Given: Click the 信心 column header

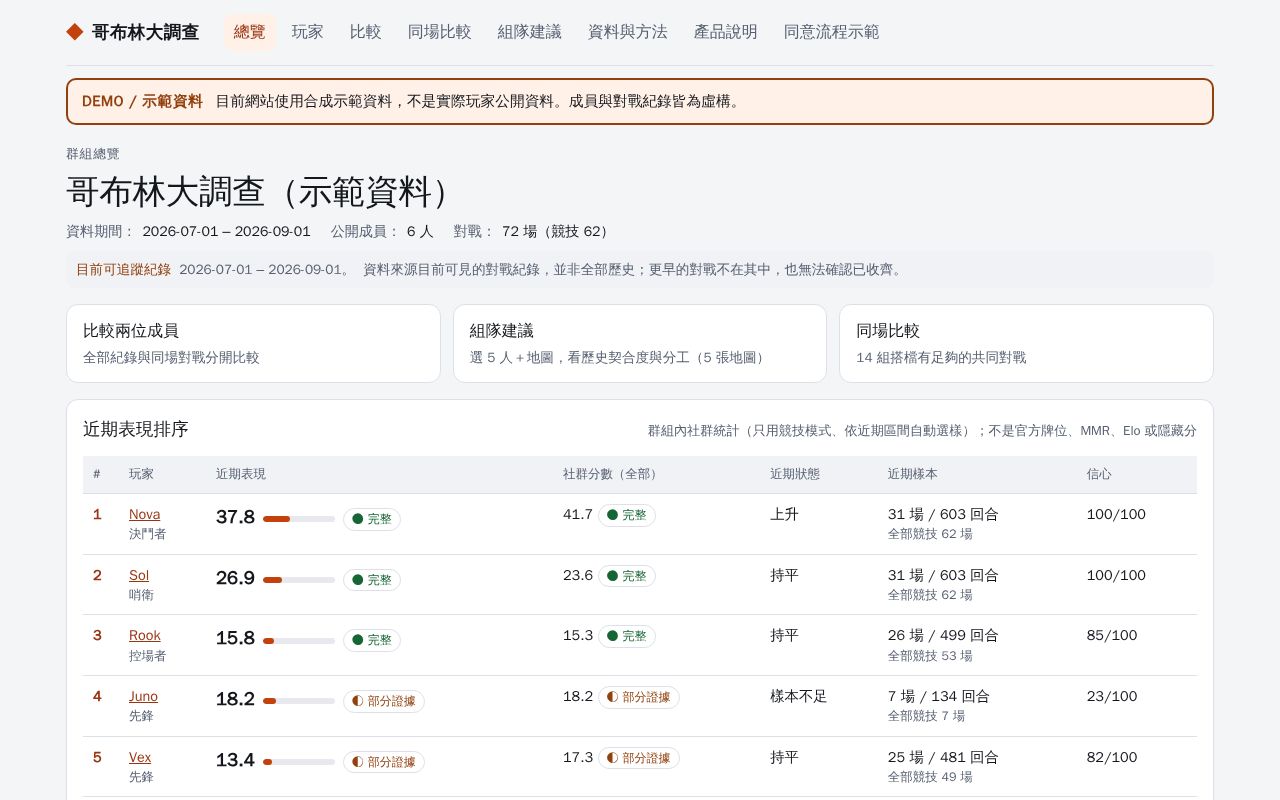Looking at the screenshot, I should point(1099,474).
